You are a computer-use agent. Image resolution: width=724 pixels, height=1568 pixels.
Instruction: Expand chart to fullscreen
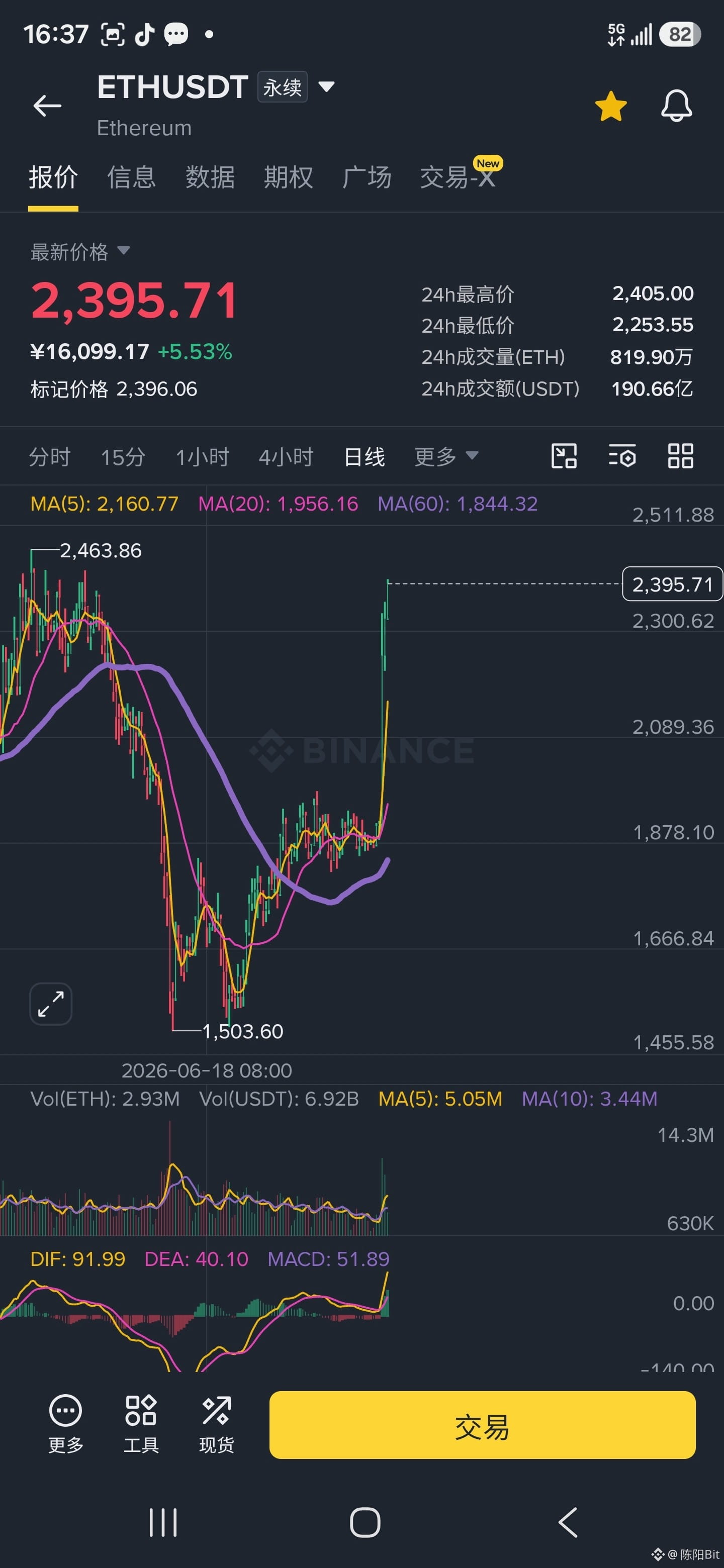click(51, 1004)
